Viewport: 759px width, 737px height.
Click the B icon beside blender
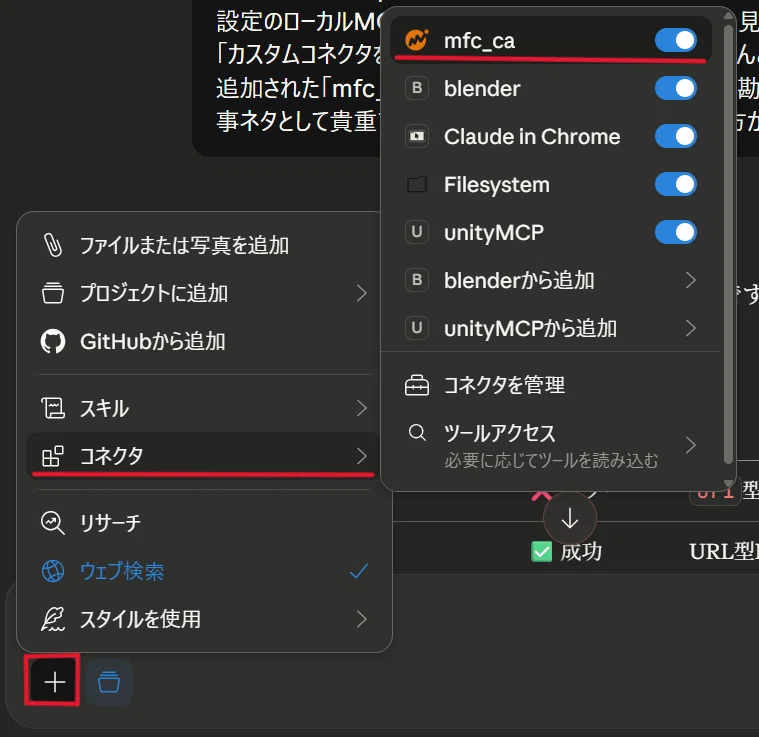tap(417, 88)
